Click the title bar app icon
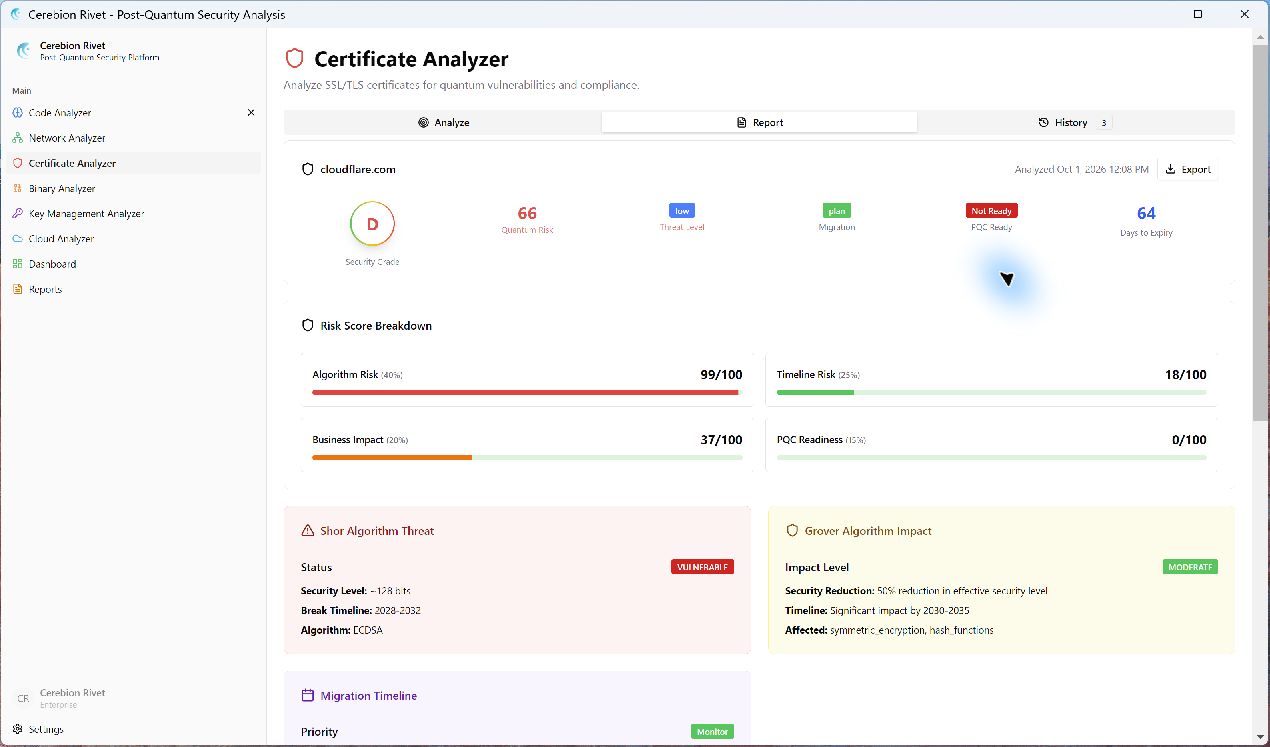The width and height of the screenshot is (1270, 747). [x=15, y=14]
